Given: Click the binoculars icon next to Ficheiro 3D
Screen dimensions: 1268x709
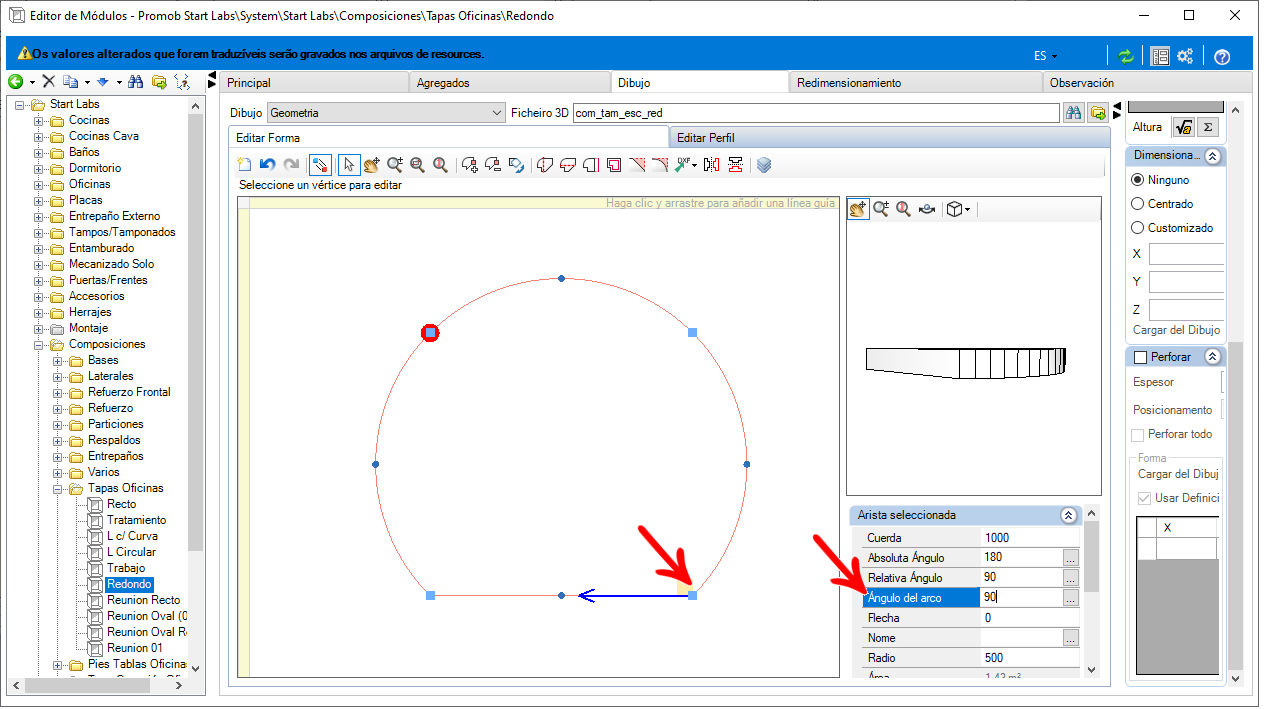Looking at the screenshot, I should pyautogui.click(x=1074, y=113).
